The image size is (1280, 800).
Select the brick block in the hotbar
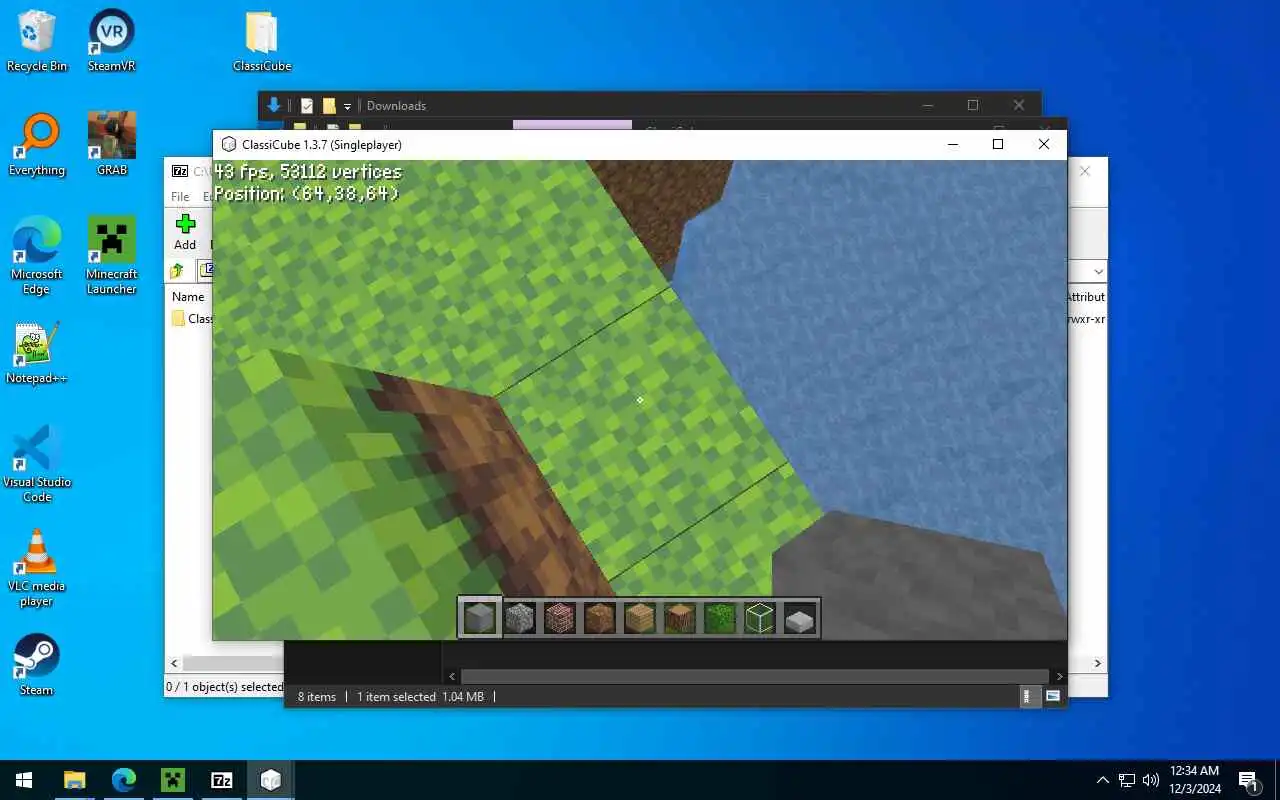(560, 618)
